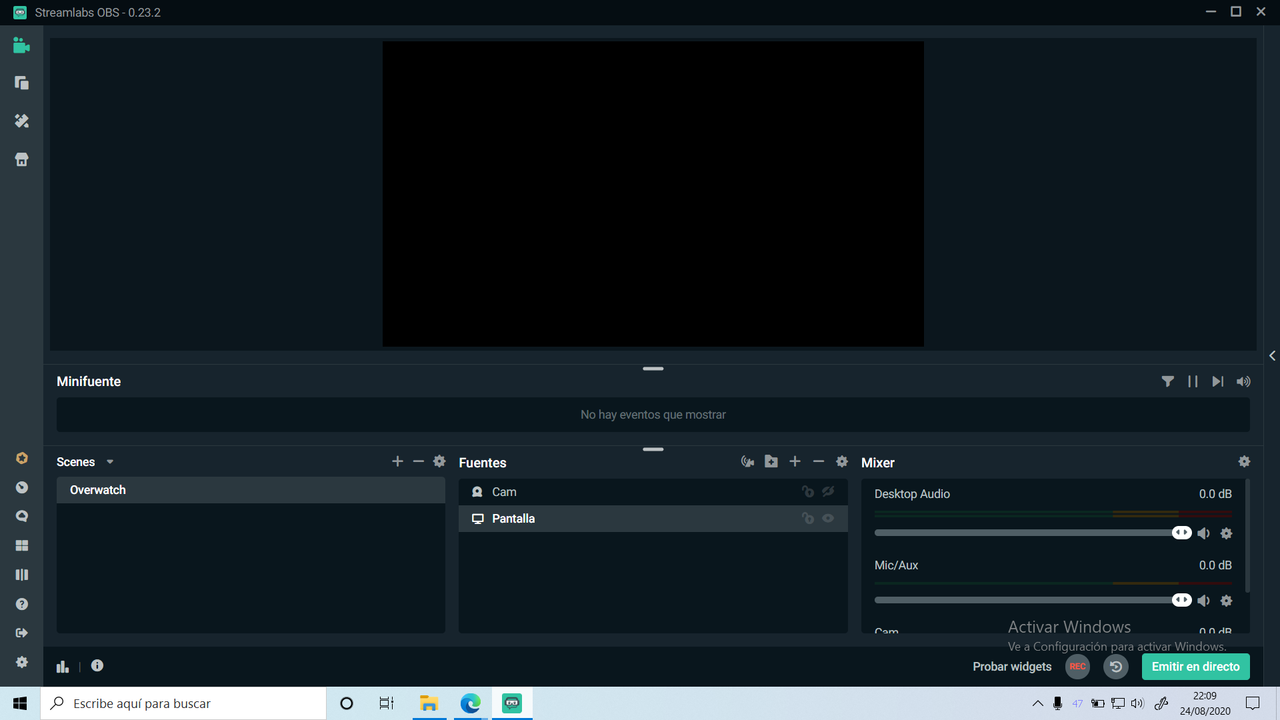Open Desktop Audio settings gear

click(x=1226, y=533)
